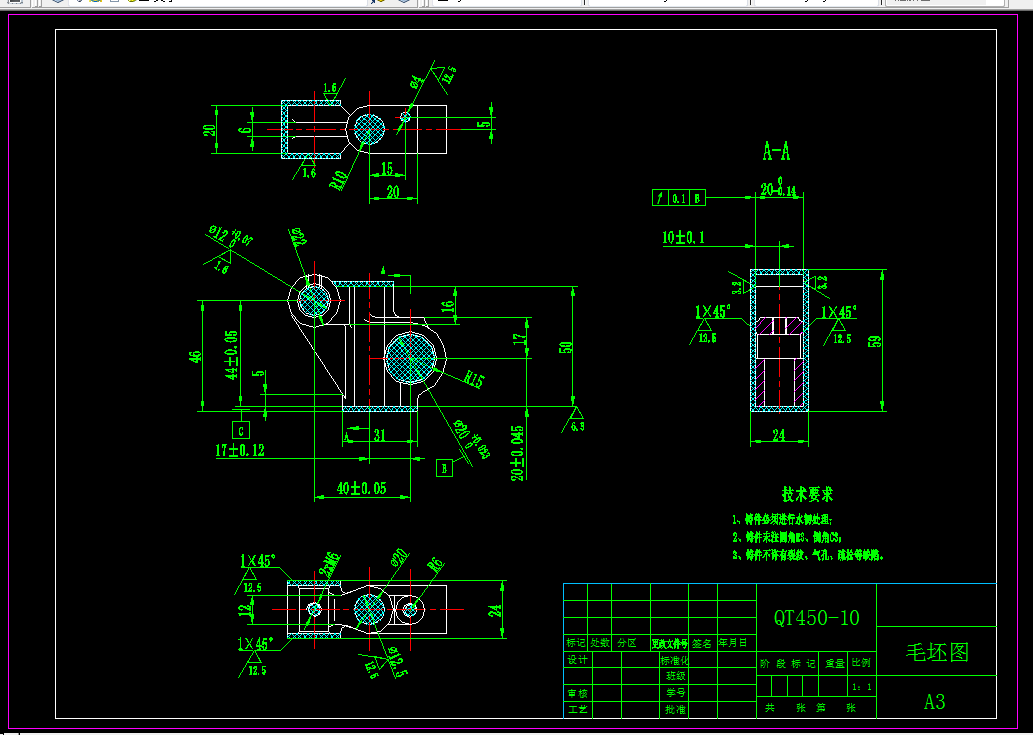This screenshot has height=735, width=1033.
Task: Select the 签名 column header
Action: [x=702, y=643]
